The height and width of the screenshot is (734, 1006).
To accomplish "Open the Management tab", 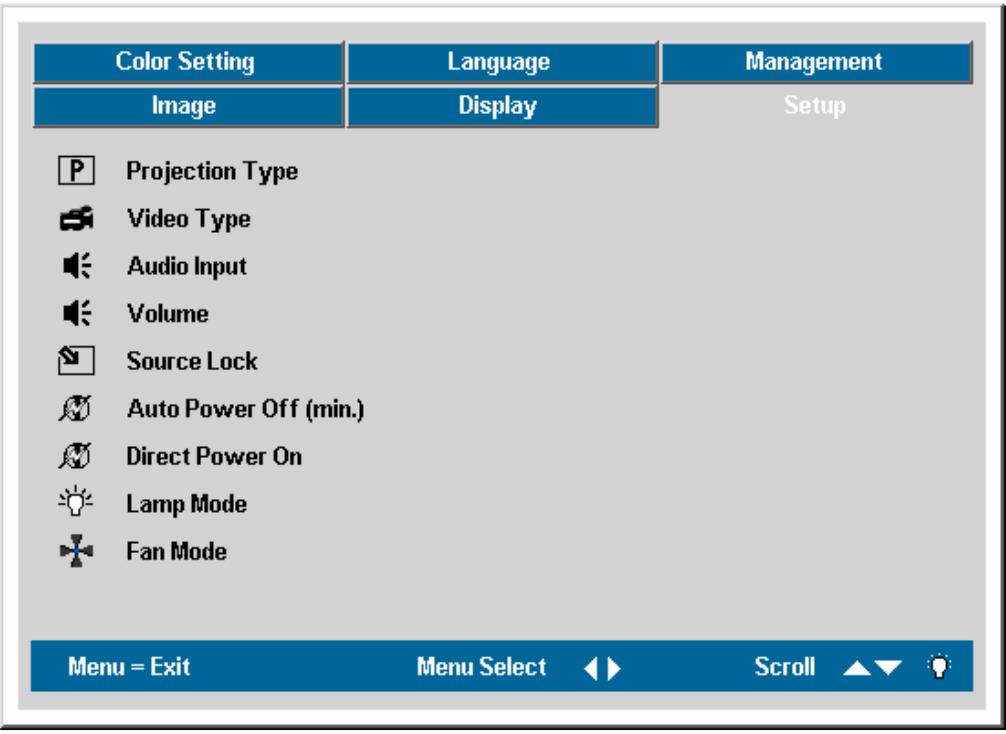I will (x=816, y=62).
